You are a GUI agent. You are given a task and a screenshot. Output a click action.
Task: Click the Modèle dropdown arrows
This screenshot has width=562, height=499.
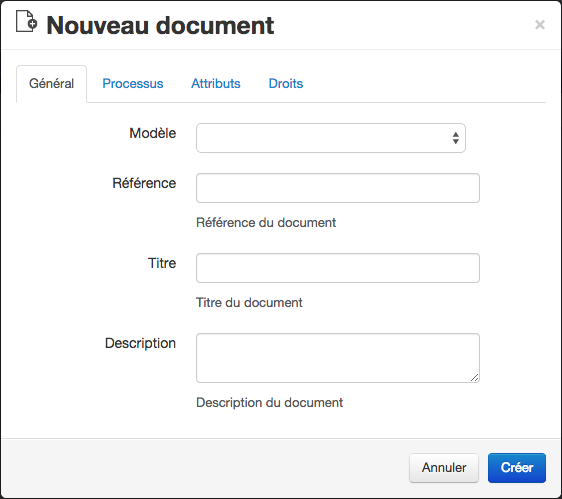456,138
